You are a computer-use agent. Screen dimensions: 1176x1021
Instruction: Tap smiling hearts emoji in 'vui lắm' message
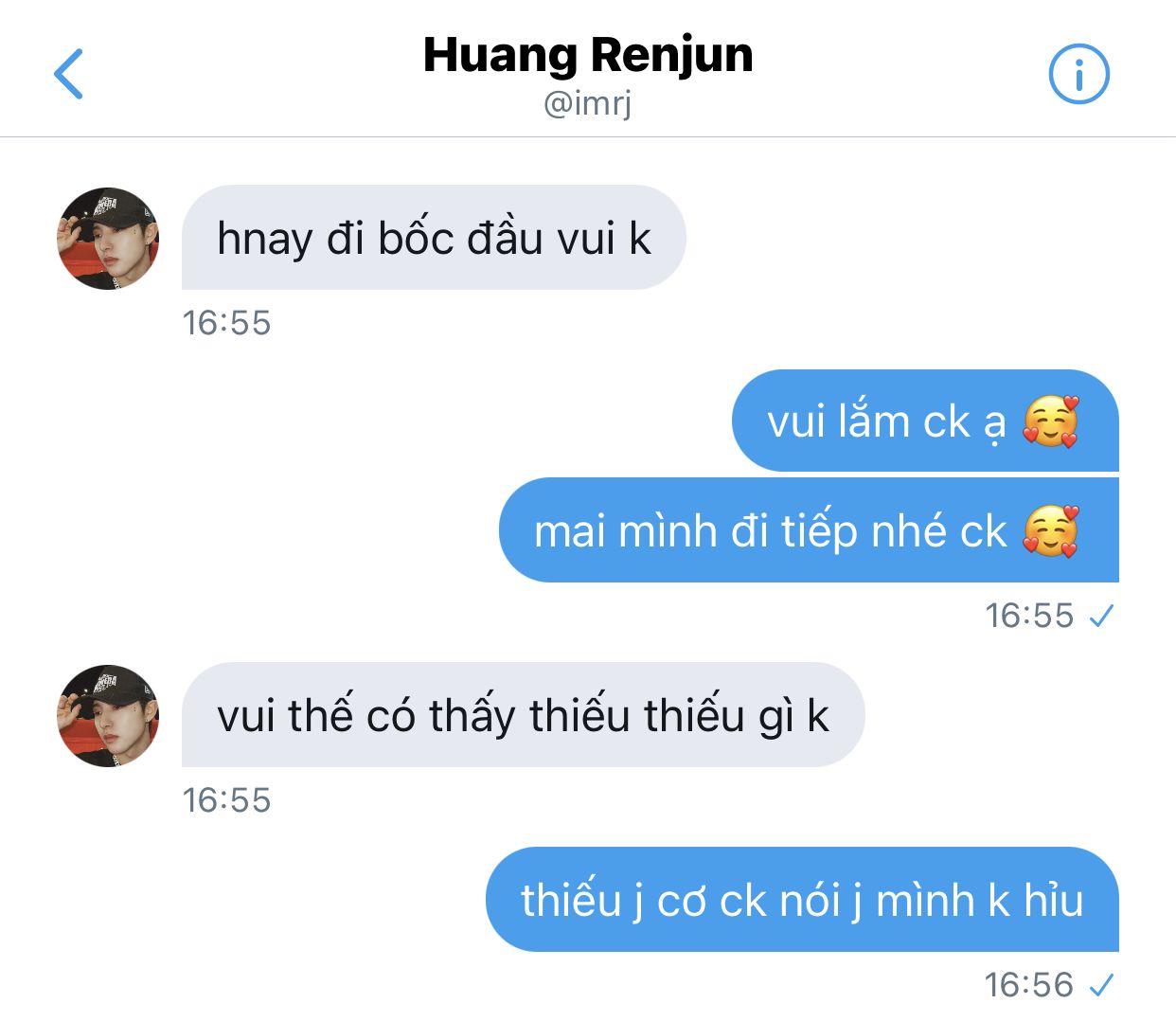[x=1051, y=421]
